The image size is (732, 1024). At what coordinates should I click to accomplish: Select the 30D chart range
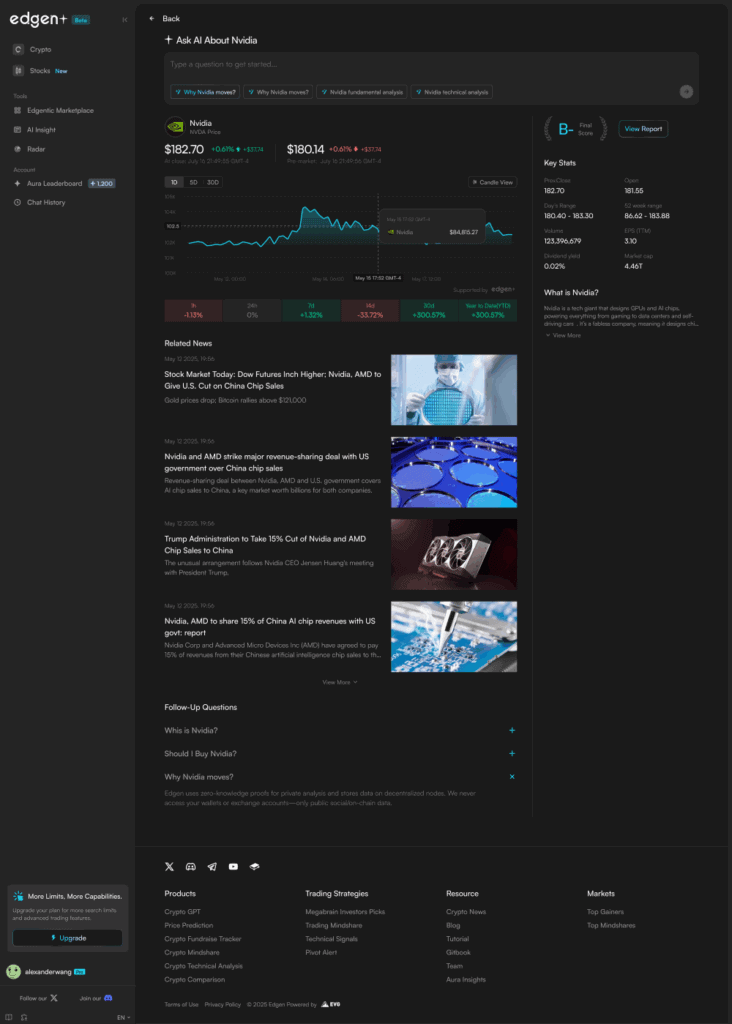tap(213, 182)
